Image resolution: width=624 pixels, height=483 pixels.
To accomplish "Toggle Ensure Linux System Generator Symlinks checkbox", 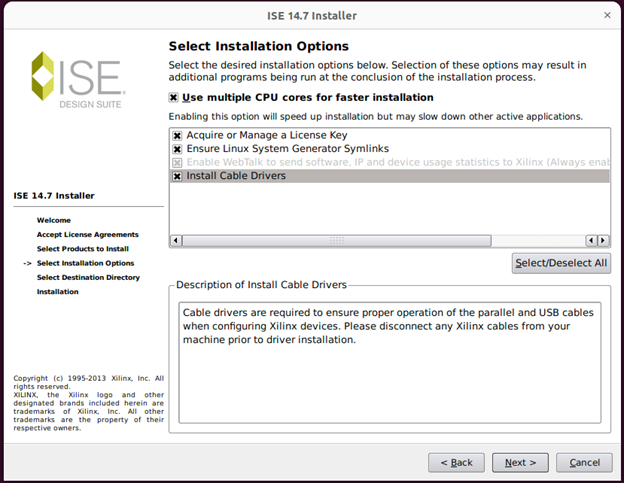I will pyautogui.click(x=177, y=149).
